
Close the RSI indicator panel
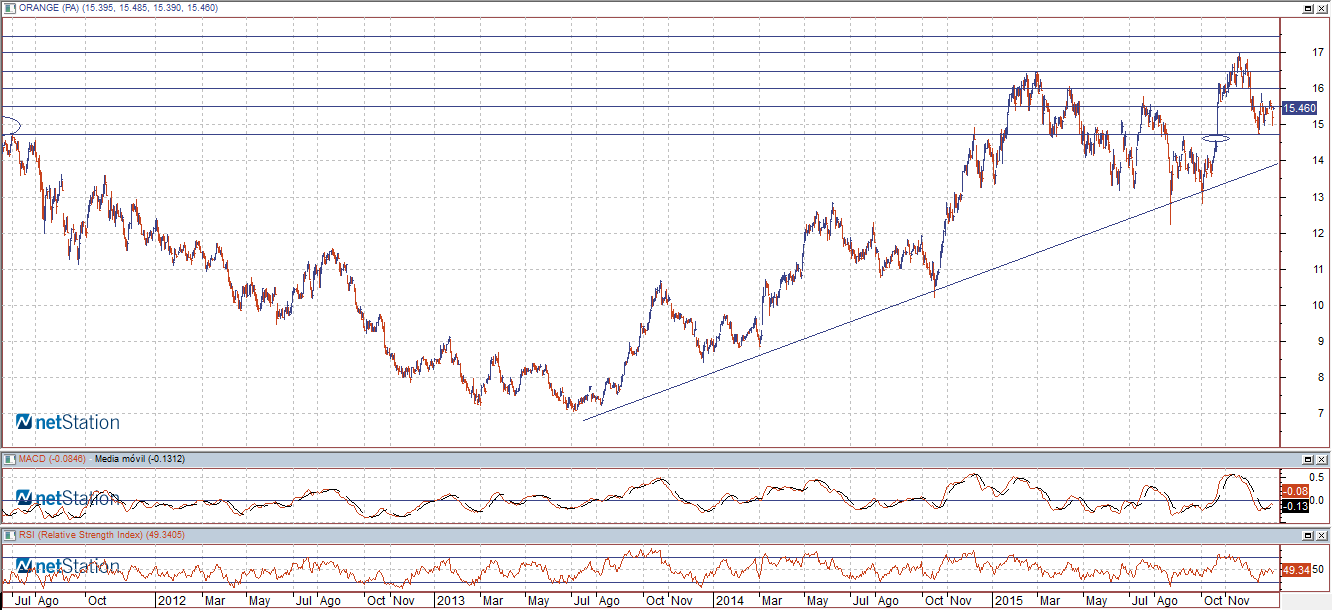(1321, 535)
